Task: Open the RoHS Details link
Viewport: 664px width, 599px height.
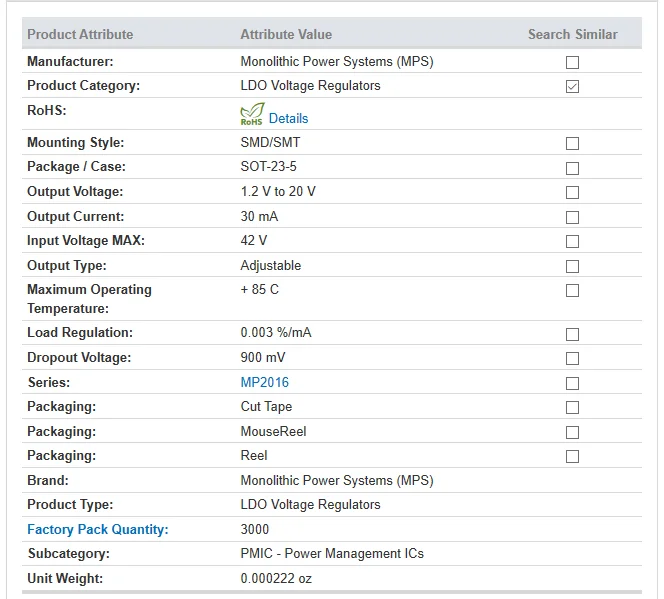Action: (288, 118)
